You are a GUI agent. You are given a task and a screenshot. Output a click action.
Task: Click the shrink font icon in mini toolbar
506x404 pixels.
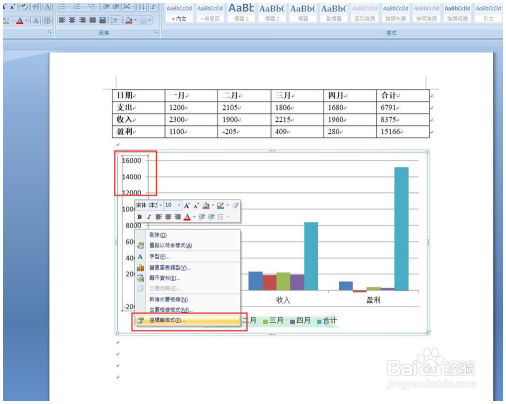(196, 205)
